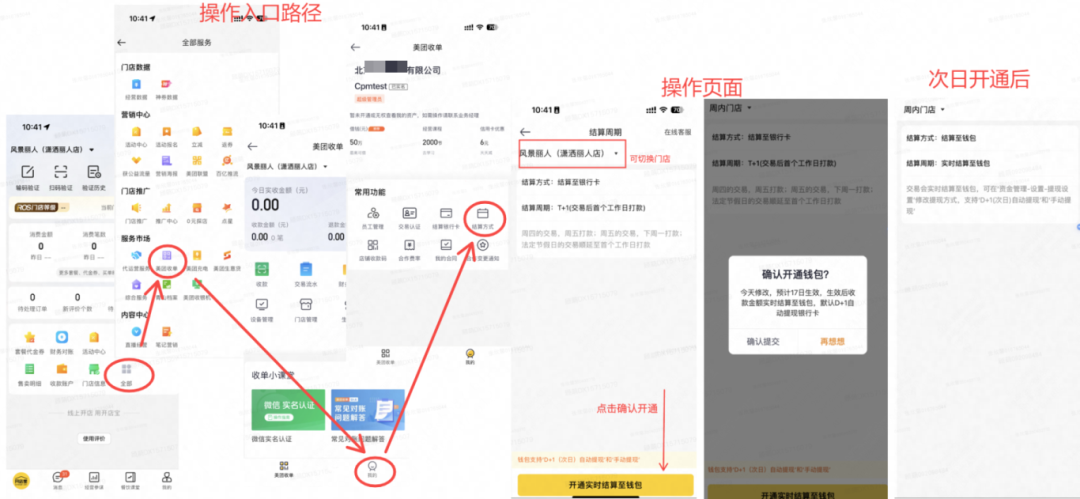The width and height of the screenshot is (1080, 499).
Task: Open 门店信息 icon on home screen
Action: coord(94,369)
